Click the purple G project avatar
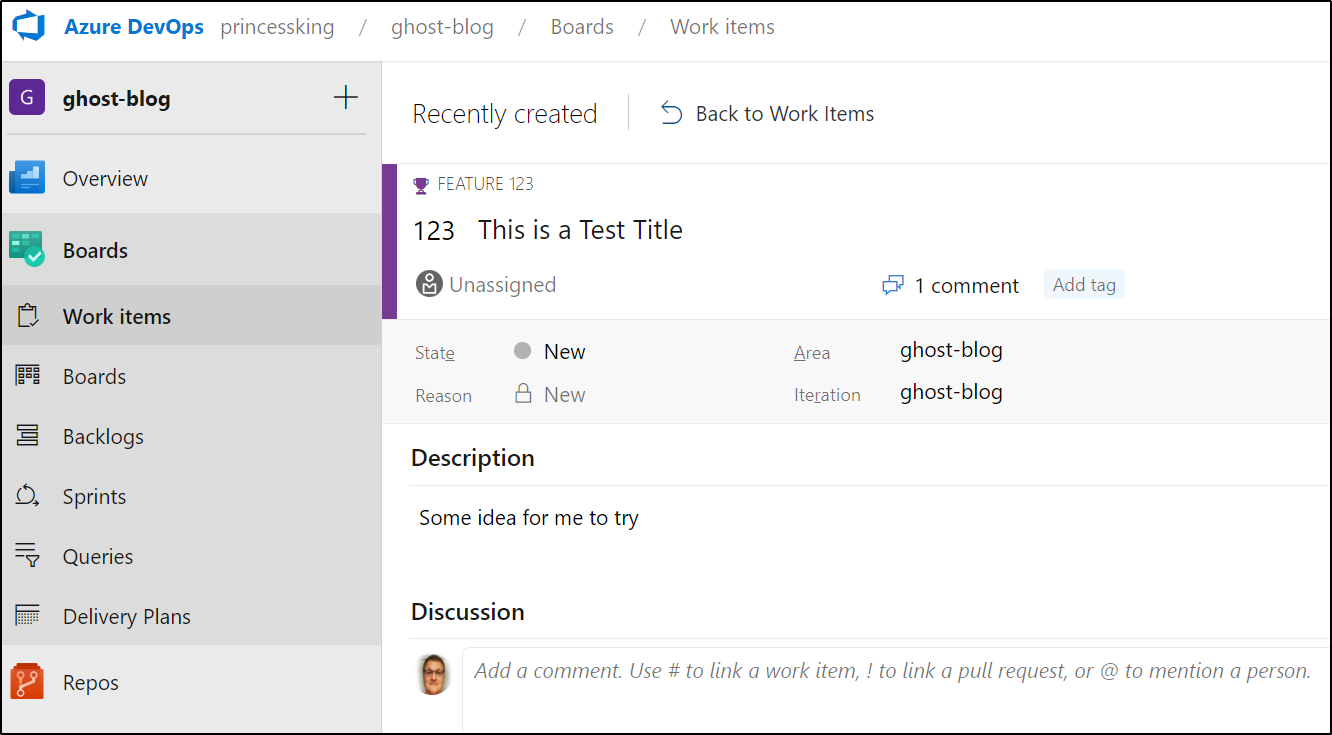The height and width of the screenshot is (735, 1332). coord(27,97)
